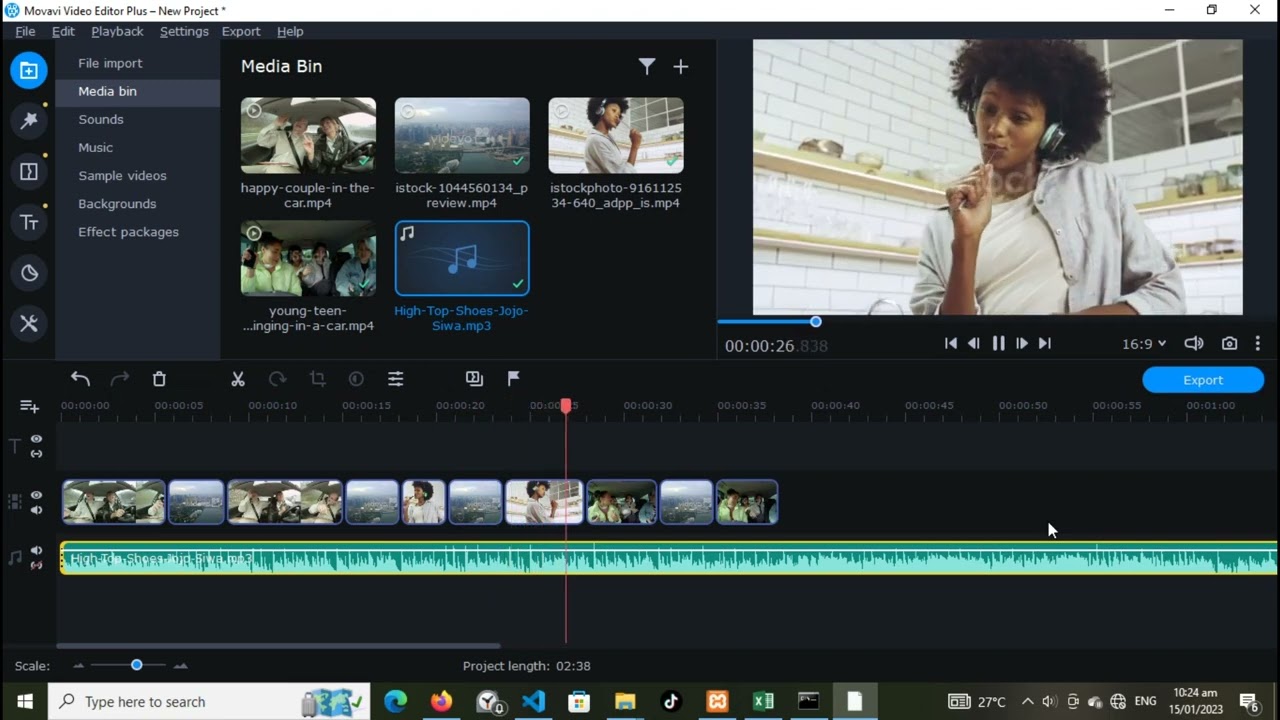Select istock-1044560134 preview.mp4 thumbnail
The height and width of the screenshot is (720, 1280).
462,135
